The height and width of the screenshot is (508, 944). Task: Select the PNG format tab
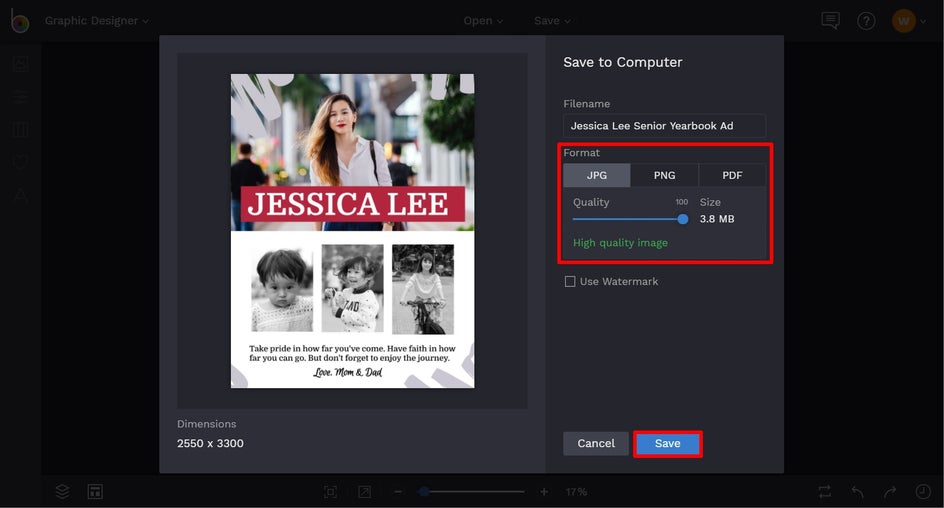tap(665, 175)
